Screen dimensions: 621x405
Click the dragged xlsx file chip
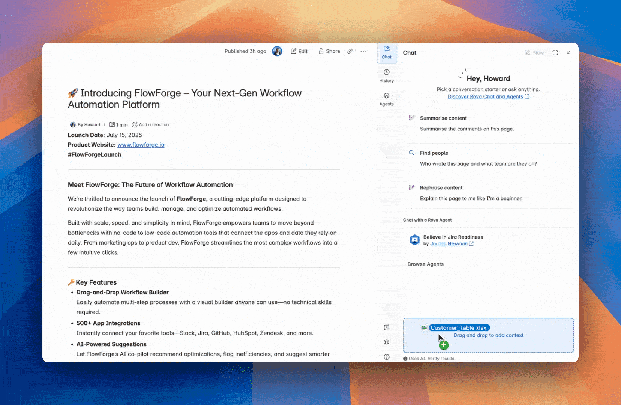pos(459,328)
